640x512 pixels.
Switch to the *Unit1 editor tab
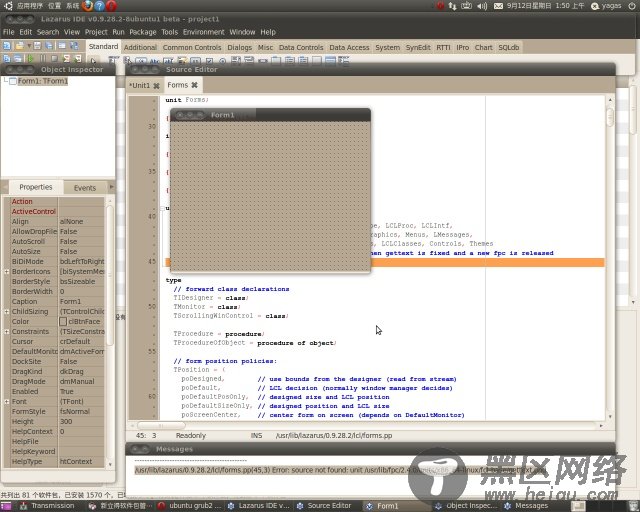click(x=140, y=85)
